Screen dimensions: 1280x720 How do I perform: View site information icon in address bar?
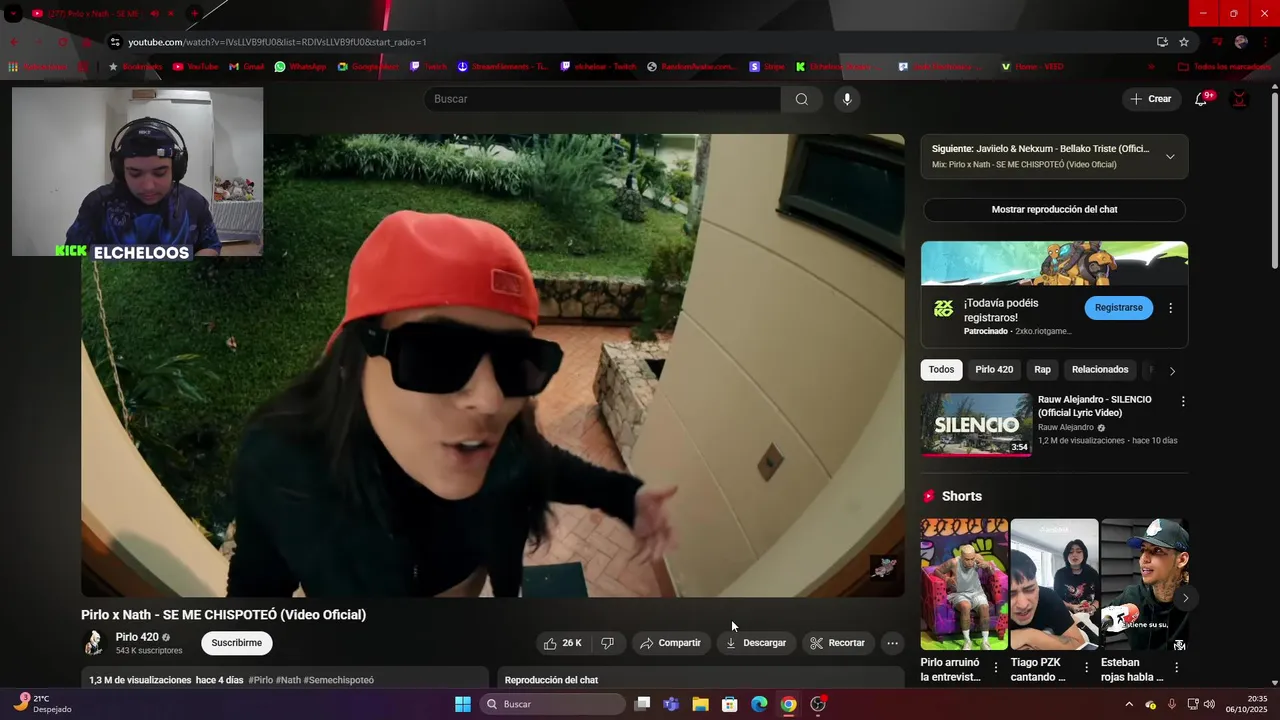(x=115, y=42)
